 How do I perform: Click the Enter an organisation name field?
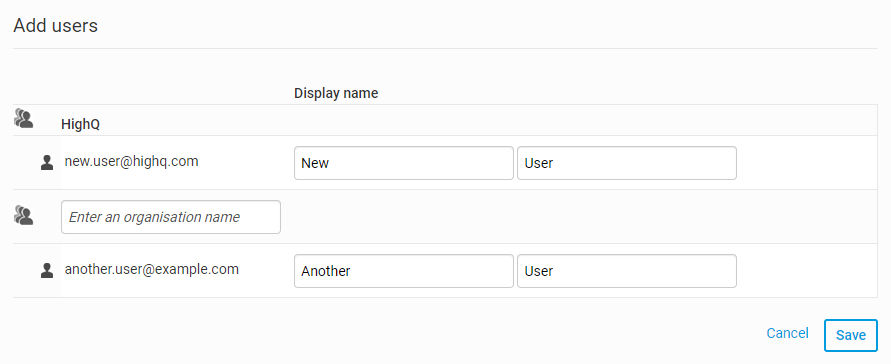click(171, 217)
